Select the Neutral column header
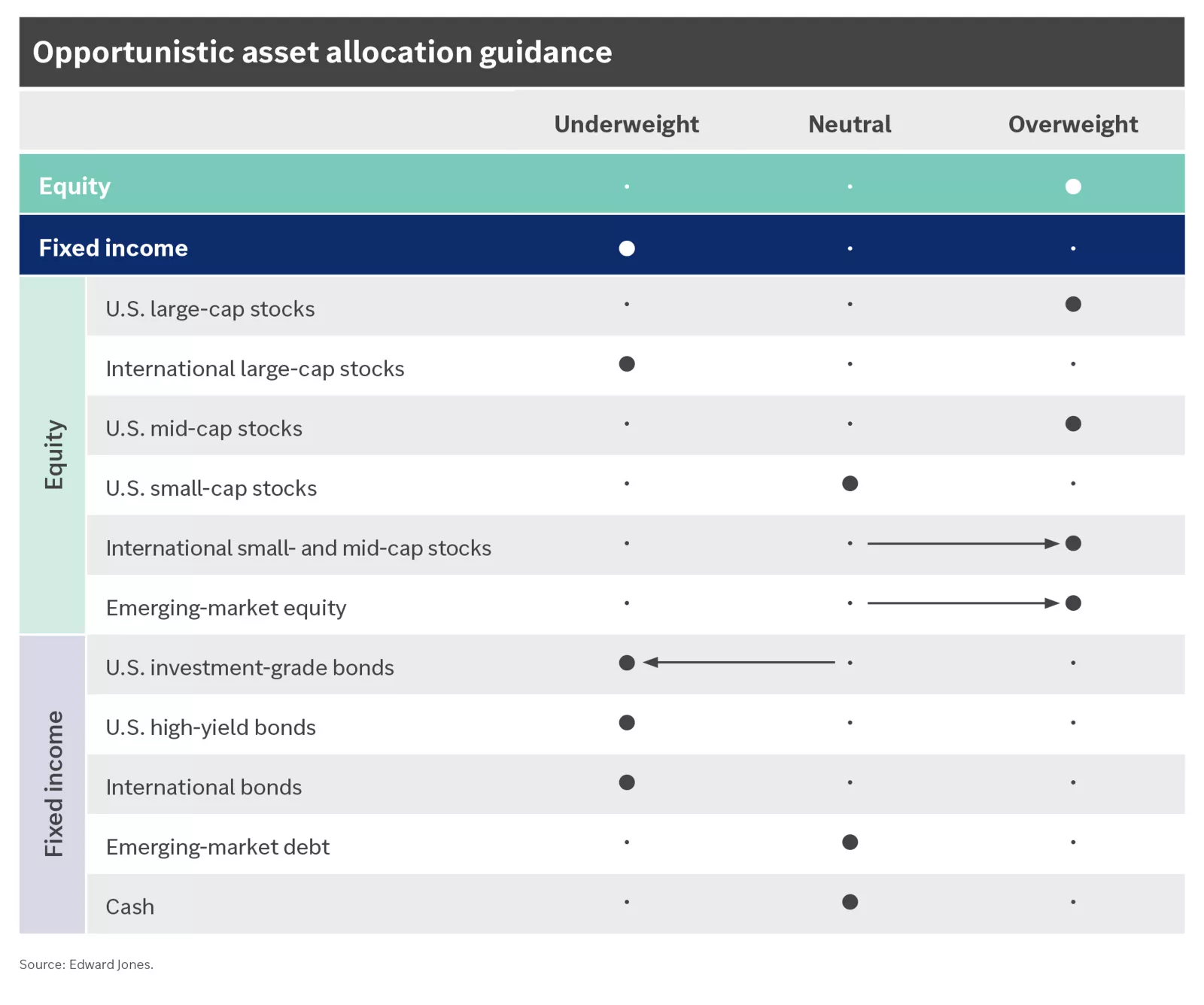The height and width of the screenshot is (1005, 1204). 850,124
